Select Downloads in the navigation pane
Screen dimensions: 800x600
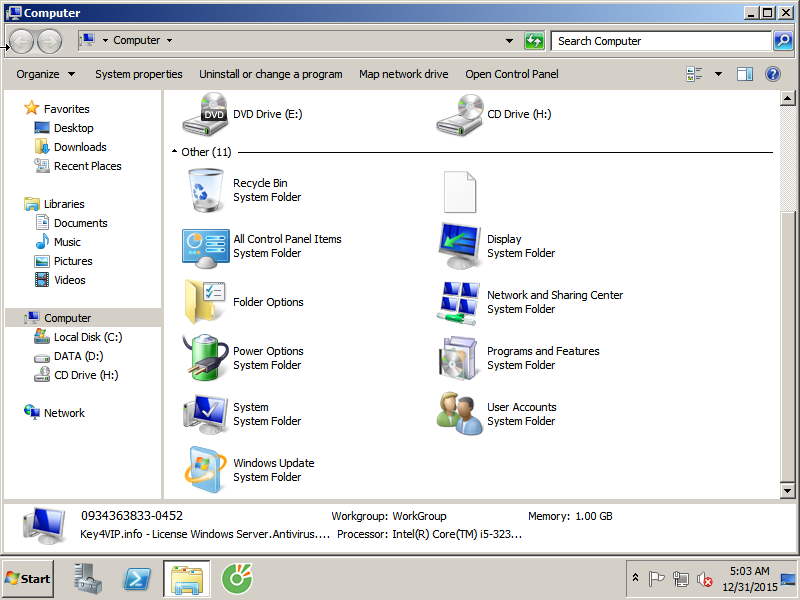(x=80, y=147)
